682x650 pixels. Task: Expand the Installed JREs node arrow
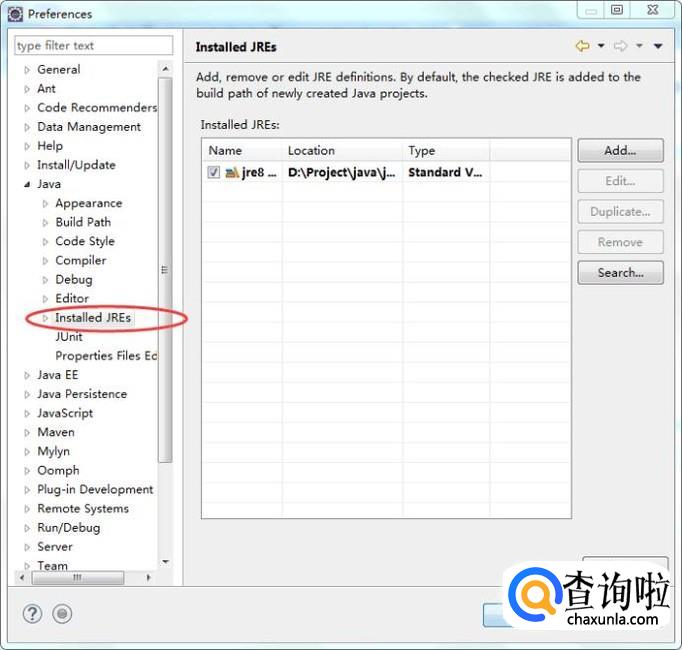coord(45,318)
